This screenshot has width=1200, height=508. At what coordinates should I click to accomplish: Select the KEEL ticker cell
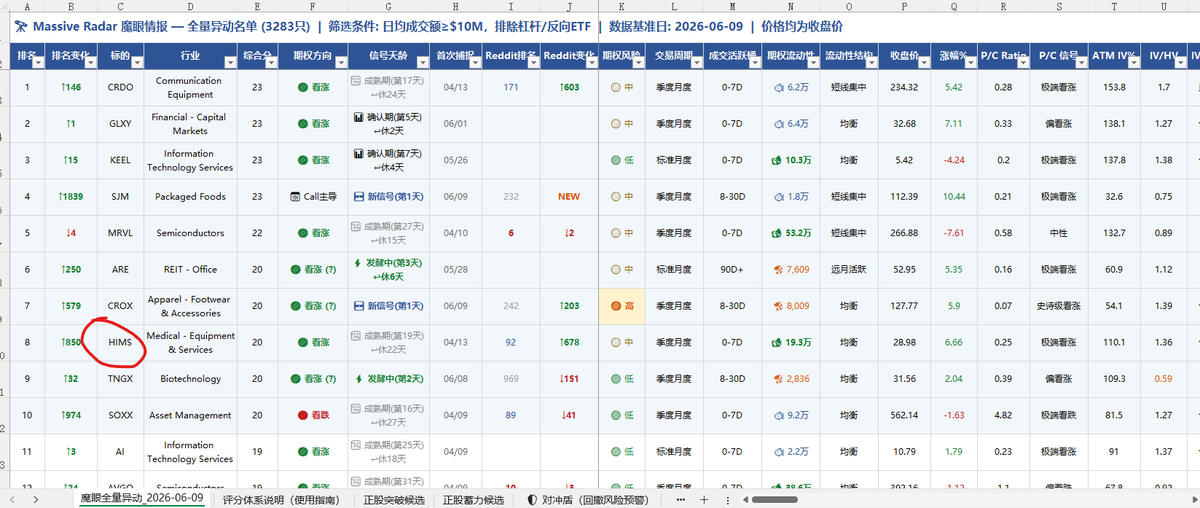pos(120,160)
